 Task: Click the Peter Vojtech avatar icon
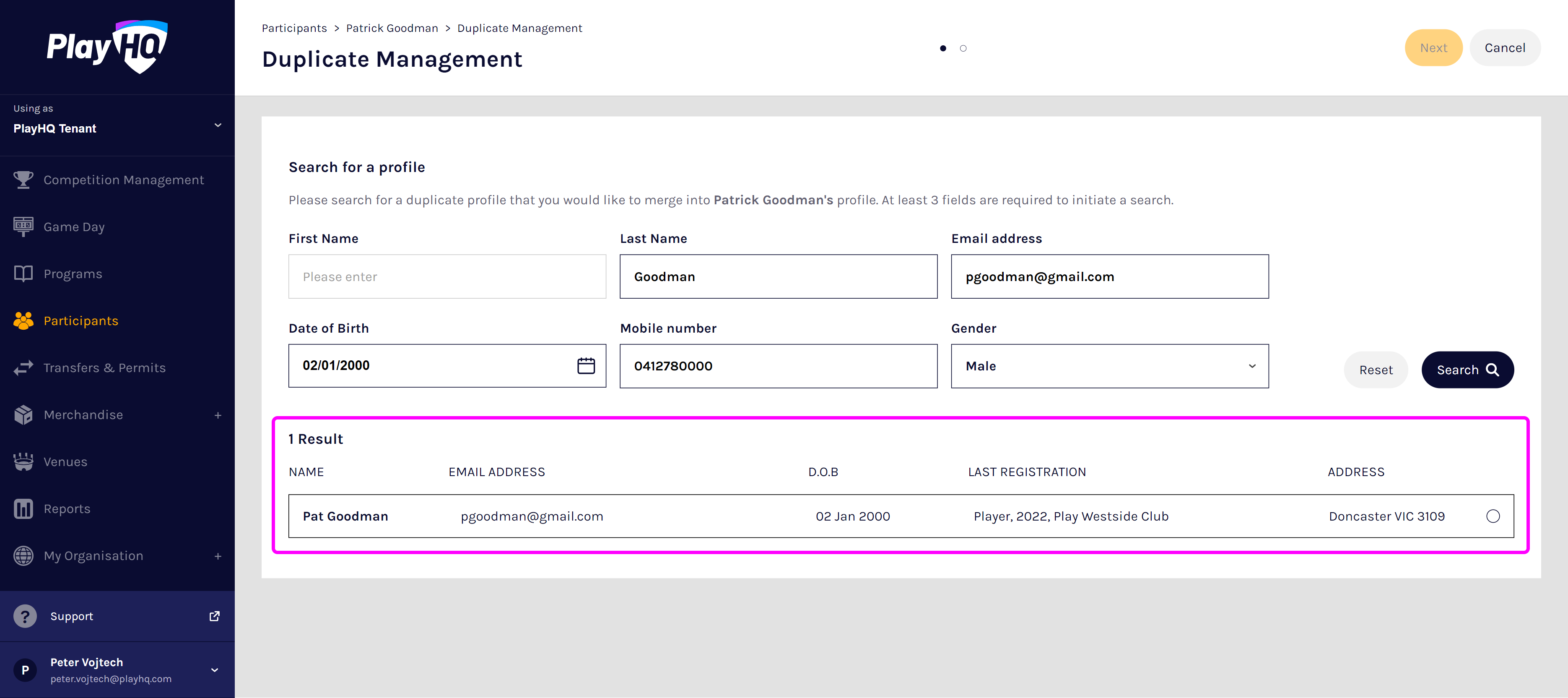pyautogui.click(x=25, y=670)
